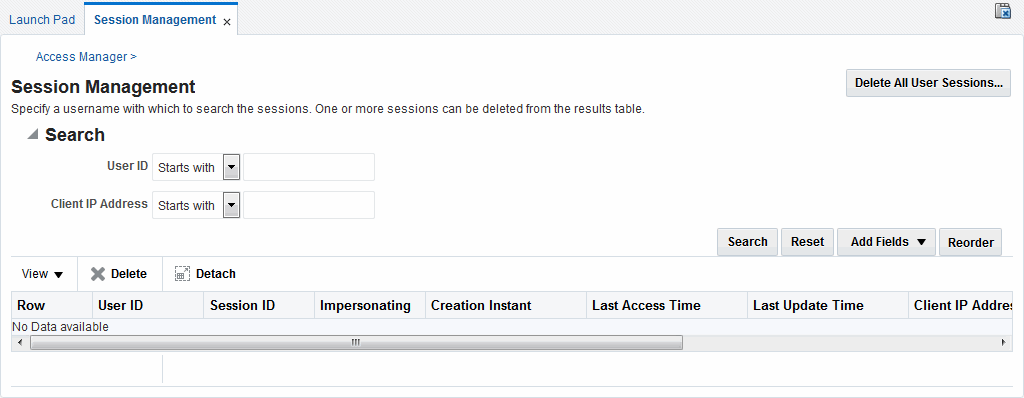Focus the User ID text field
Image resolution: width=1024 pixels, height=398 pixels.
coord(309,167)
